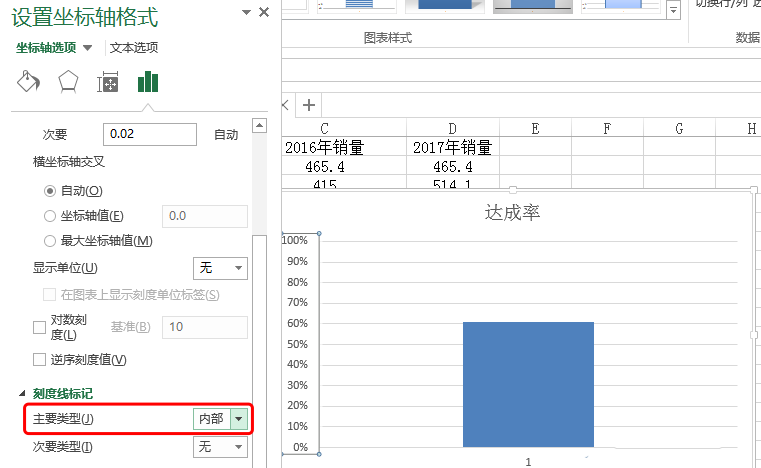Image resolution: width=761 pixels, height=468 pixels.
Task: Open the task pane options arrow
Action: click(x=247, y=12)
